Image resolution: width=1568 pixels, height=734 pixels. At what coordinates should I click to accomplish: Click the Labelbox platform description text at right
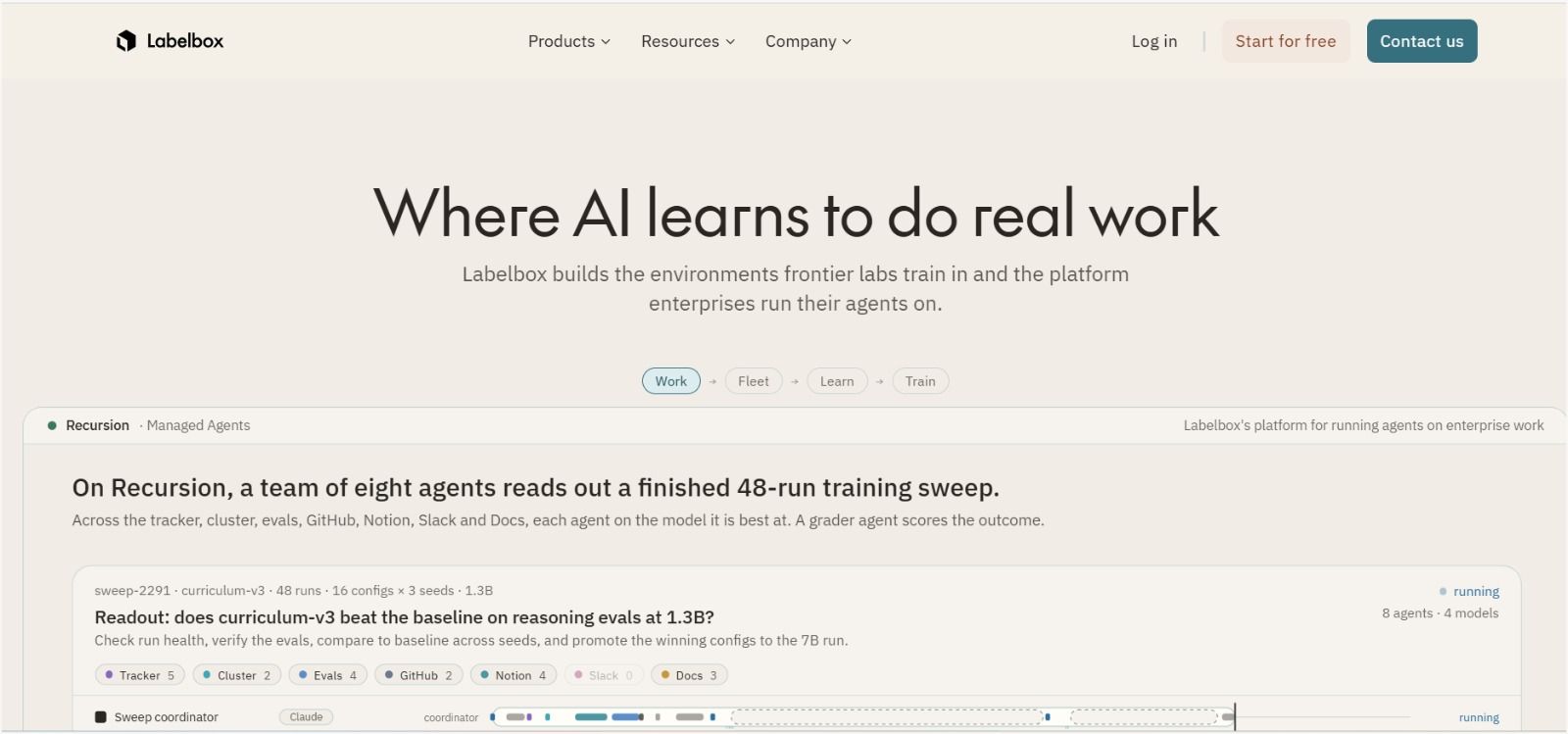(x=1363, y=425)
